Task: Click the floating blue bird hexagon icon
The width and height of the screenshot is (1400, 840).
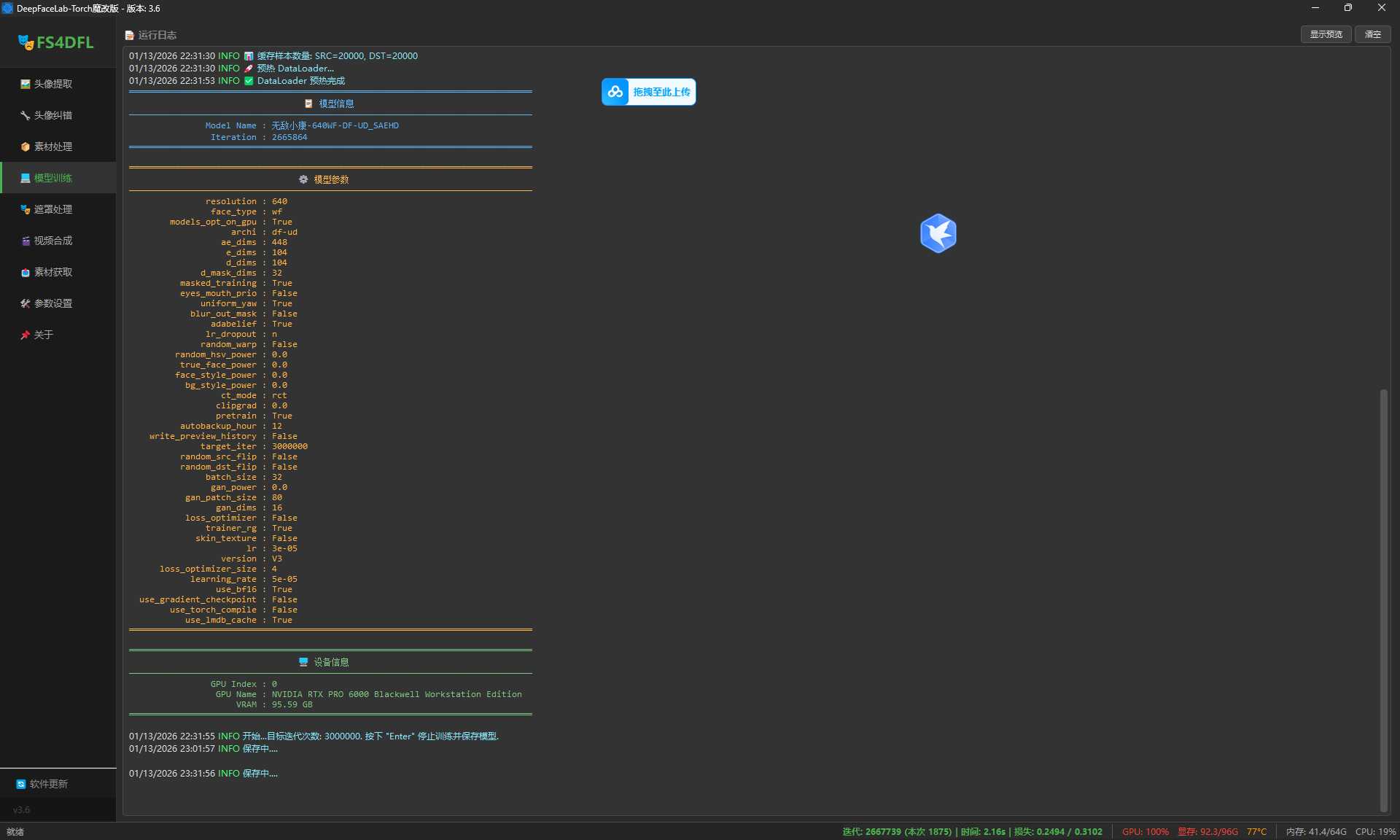Action: coord(938,233)
